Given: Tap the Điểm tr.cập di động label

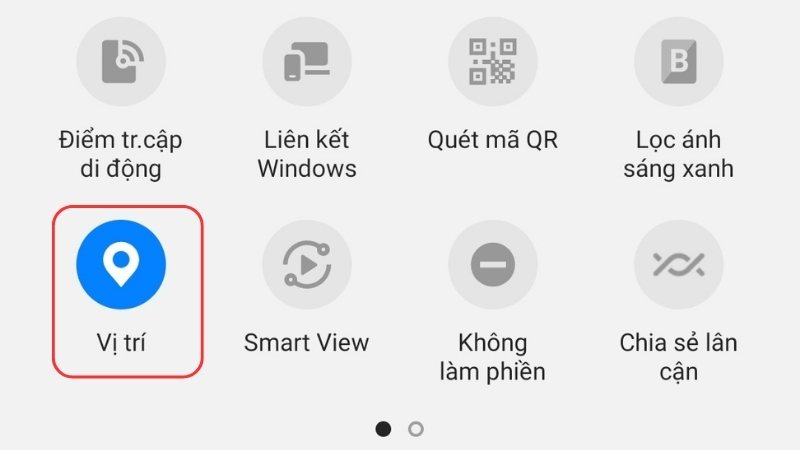Looking at the screenshot, I should click(x=121, y=155).
